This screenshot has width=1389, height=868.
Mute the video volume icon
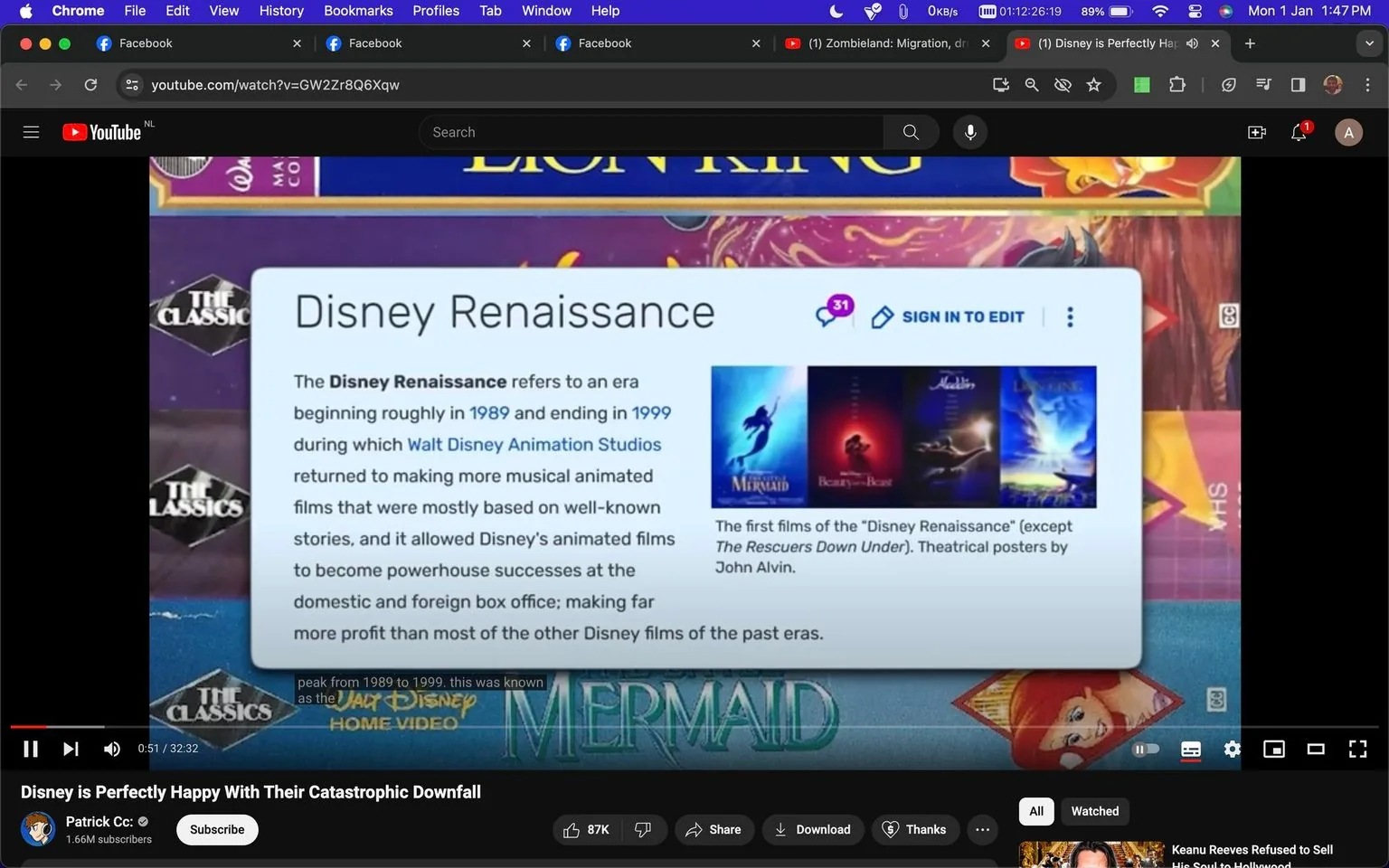(111, 749)
